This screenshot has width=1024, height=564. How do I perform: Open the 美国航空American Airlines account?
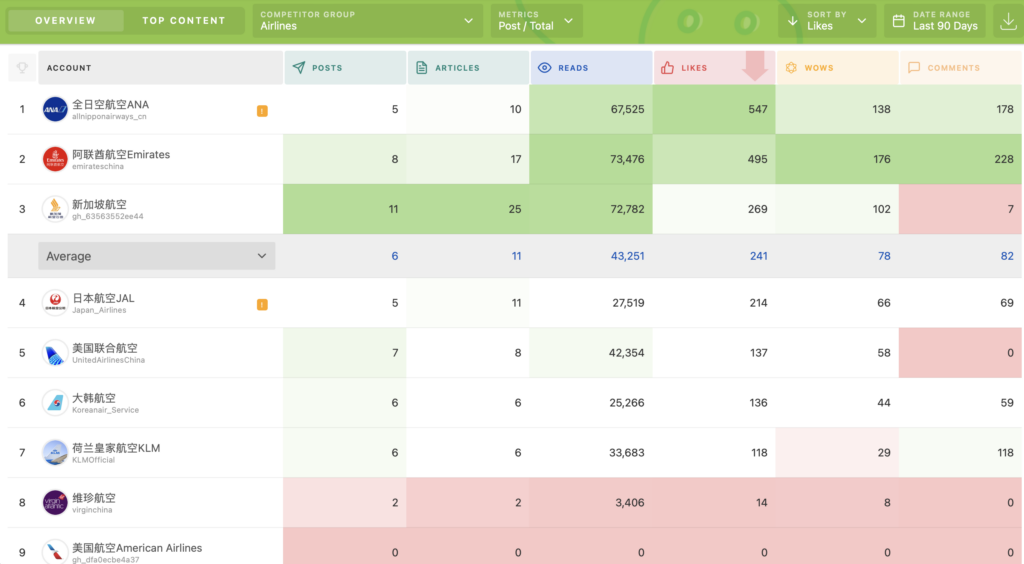click(x=136, y=548)
